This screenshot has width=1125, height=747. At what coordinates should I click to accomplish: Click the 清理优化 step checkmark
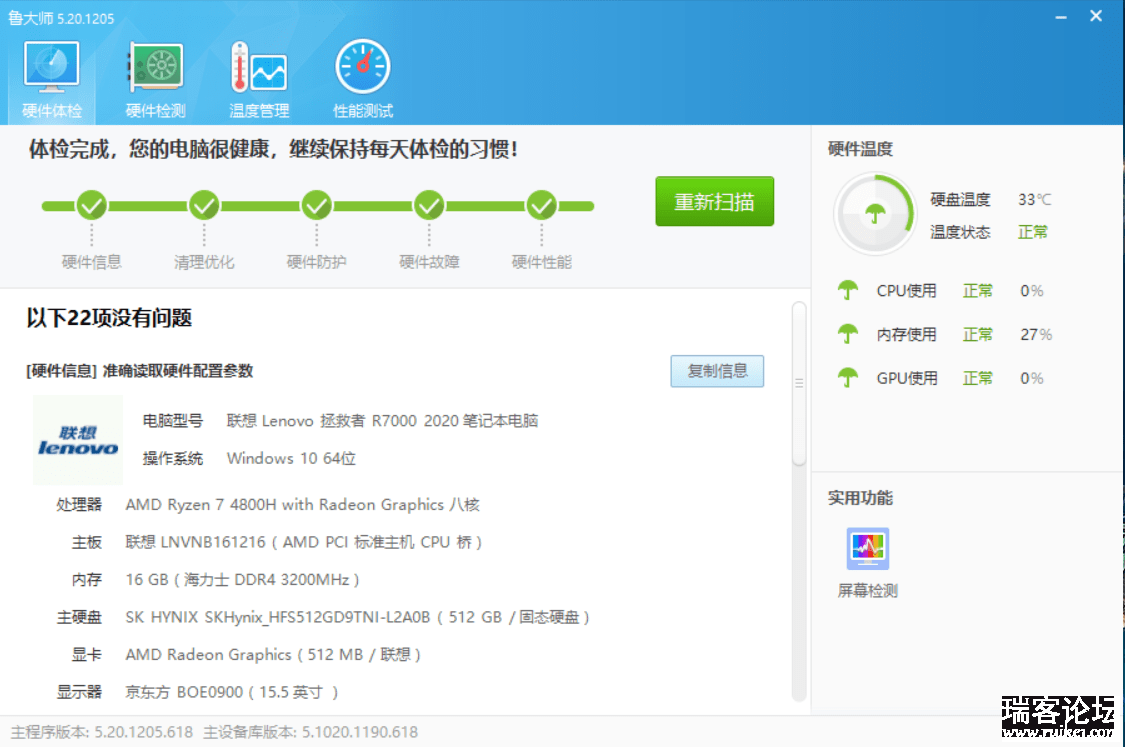pyautogui.click(x=204, y=206)
